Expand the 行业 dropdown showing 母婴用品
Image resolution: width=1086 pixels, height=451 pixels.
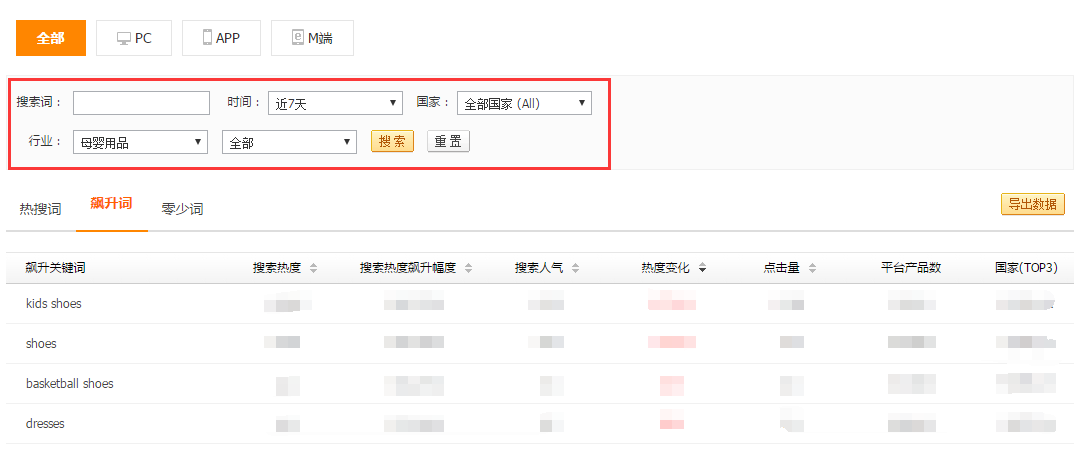tap(140, 142)
